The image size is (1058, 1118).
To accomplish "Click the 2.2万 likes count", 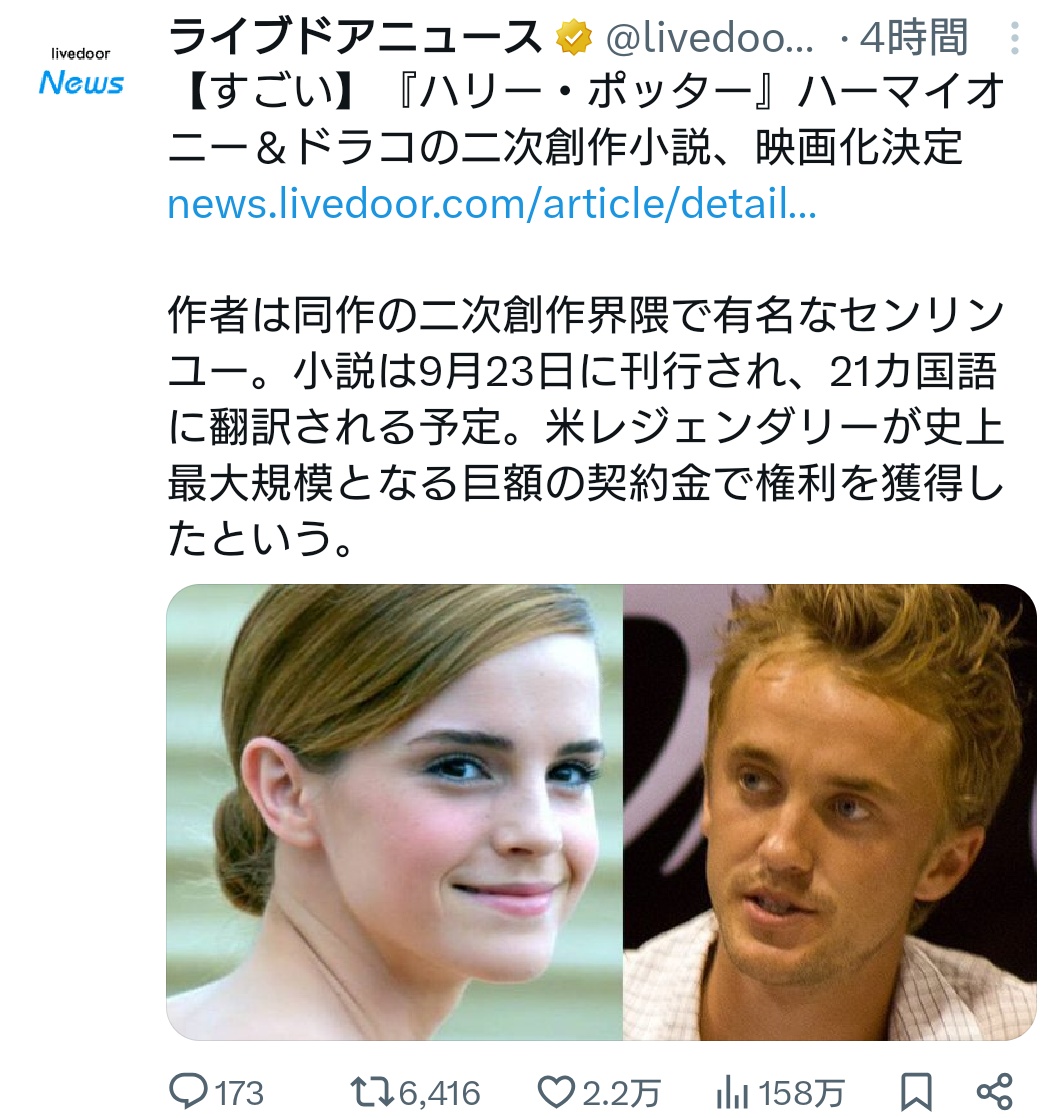I will coord(622,1093).
